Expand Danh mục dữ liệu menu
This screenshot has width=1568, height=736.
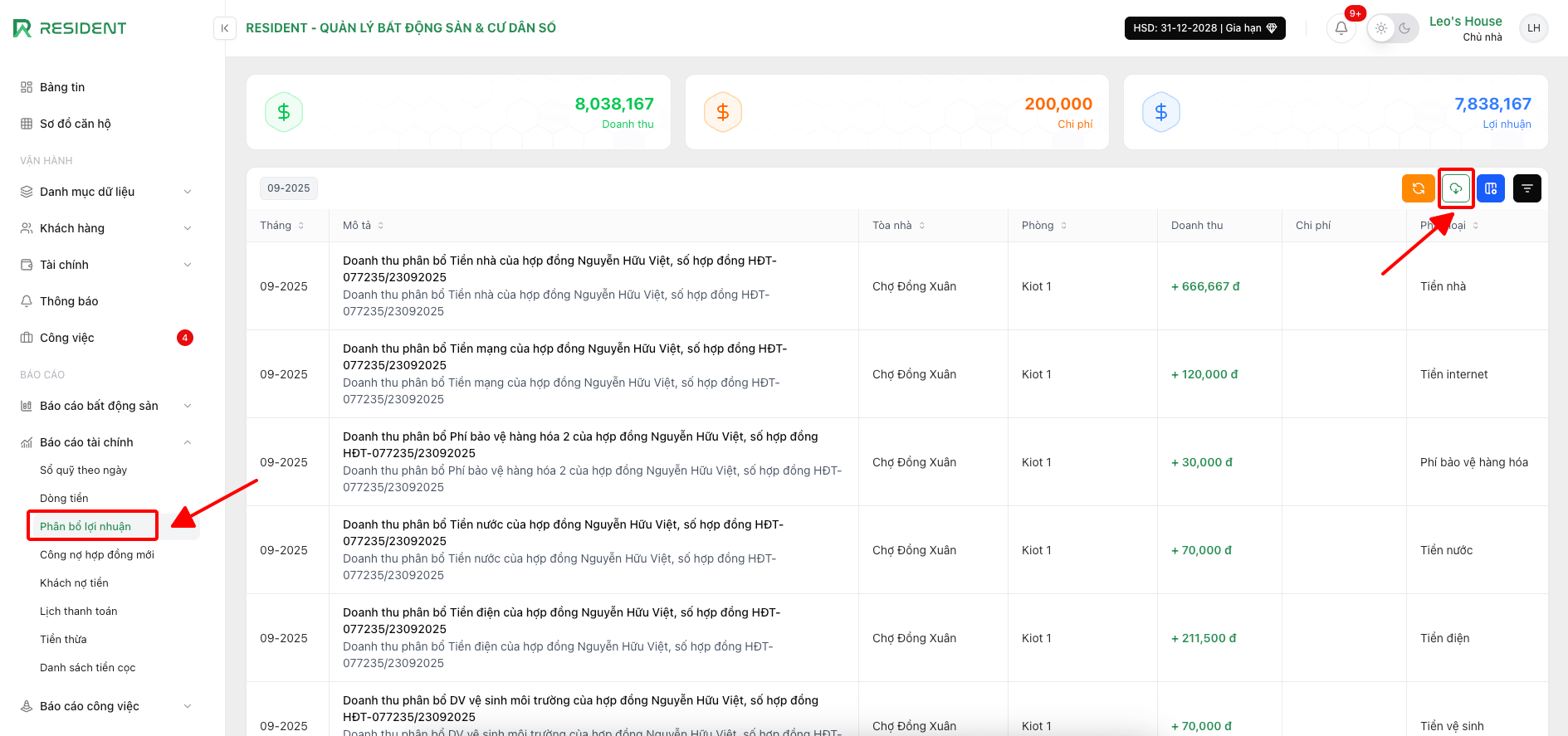point(106,192)
